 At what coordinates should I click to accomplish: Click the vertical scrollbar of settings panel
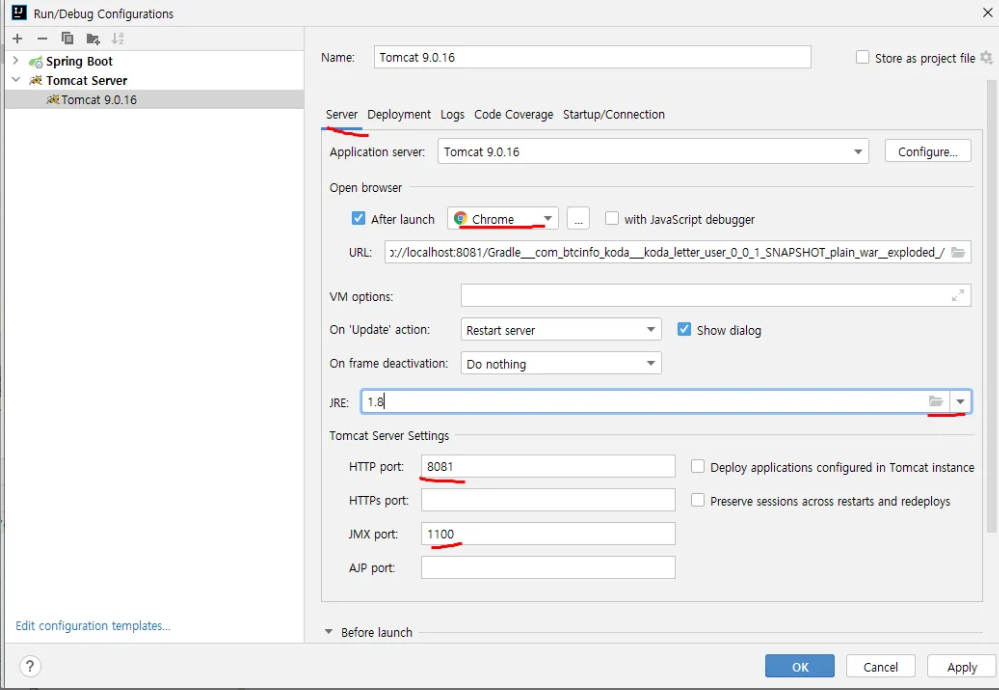tap(991, 306)
